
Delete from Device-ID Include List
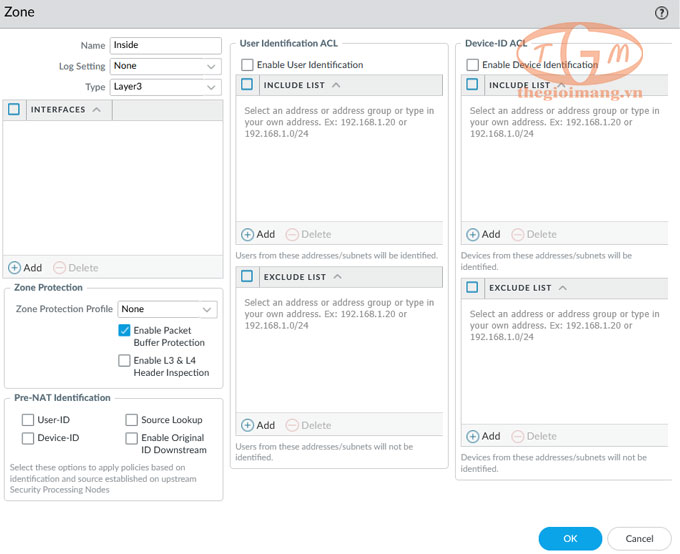(534, 234)
